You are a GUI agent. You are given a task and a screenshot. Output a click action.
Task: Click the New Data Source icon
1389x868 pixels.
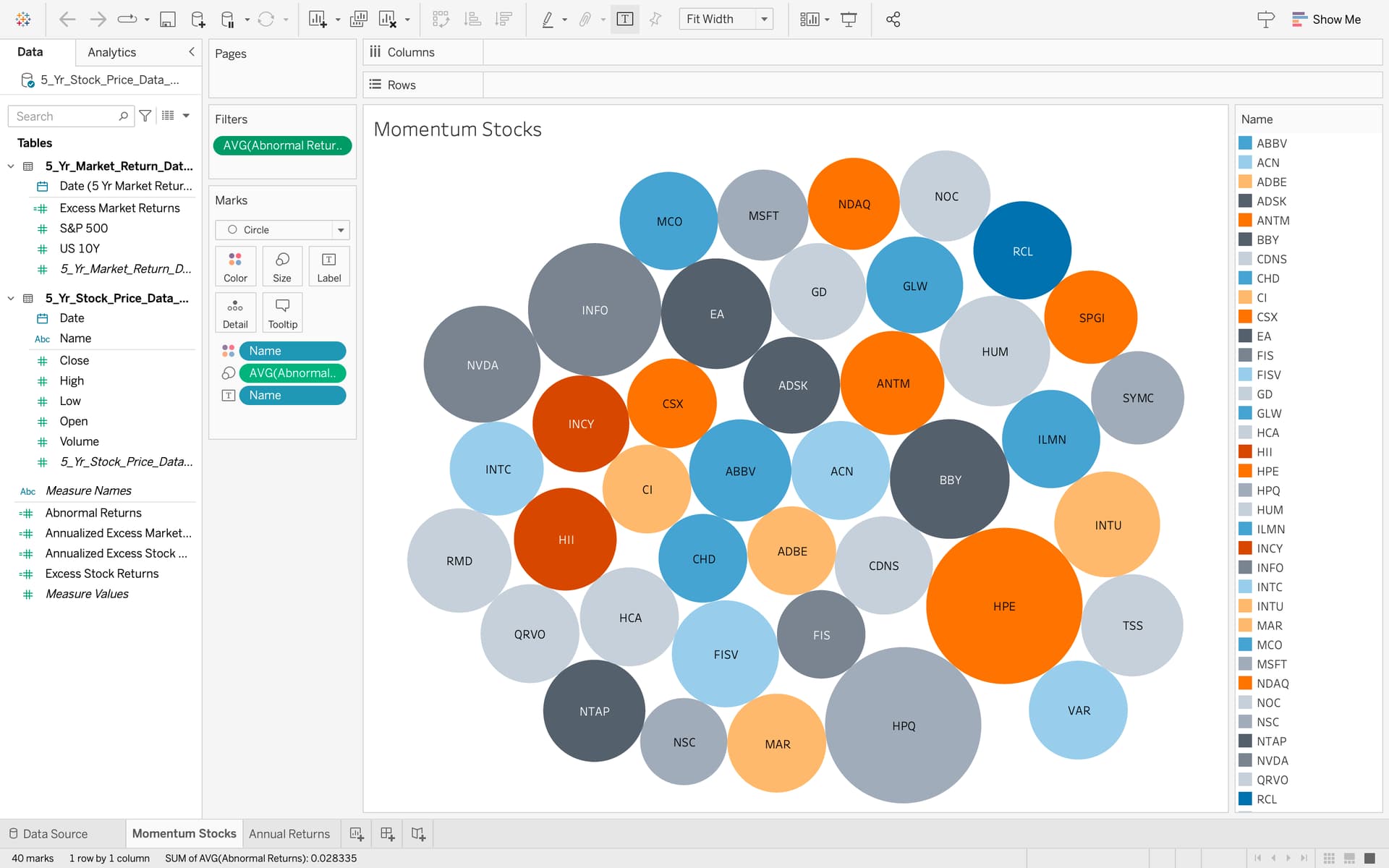pyautogui.click(x=197, y=20)
